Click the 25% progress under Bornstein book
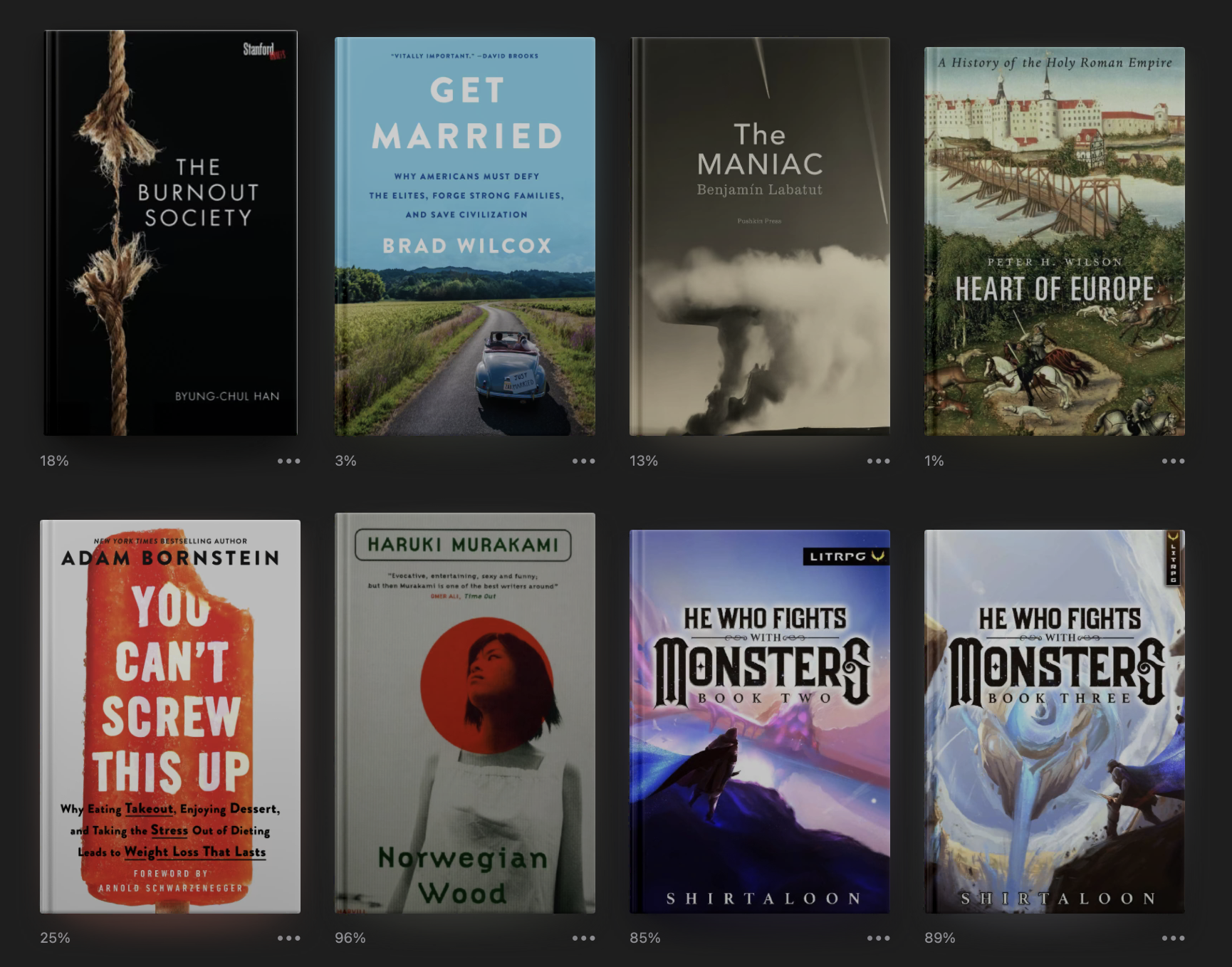Viewport: 1232px width, 967px height. 55,938
